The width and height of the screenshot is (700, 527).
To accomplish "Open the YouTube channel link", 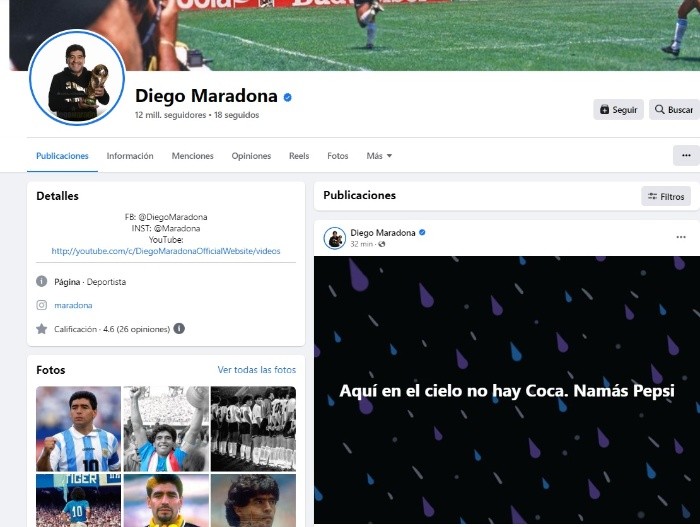I will 166,251.
